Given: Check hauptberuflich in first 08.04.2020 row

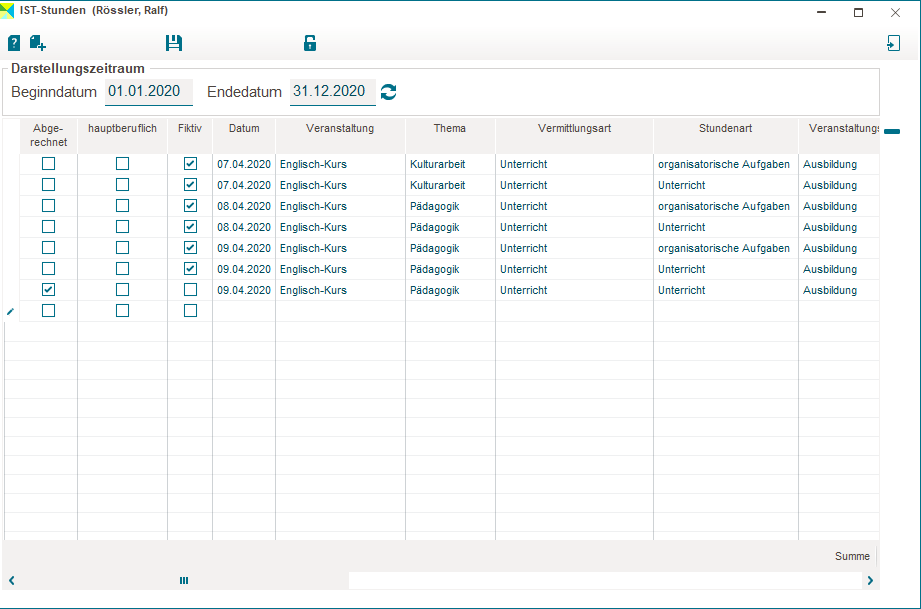Looking at the screenshot, I should 122,206.
